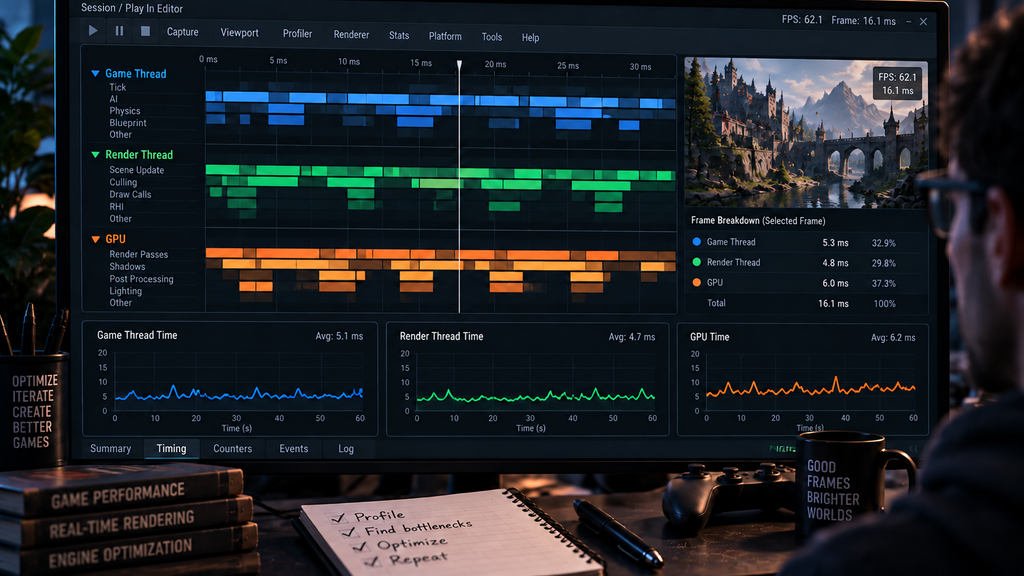
Task: Switch to the Summary tab
Action: click(x=110, y=449)
